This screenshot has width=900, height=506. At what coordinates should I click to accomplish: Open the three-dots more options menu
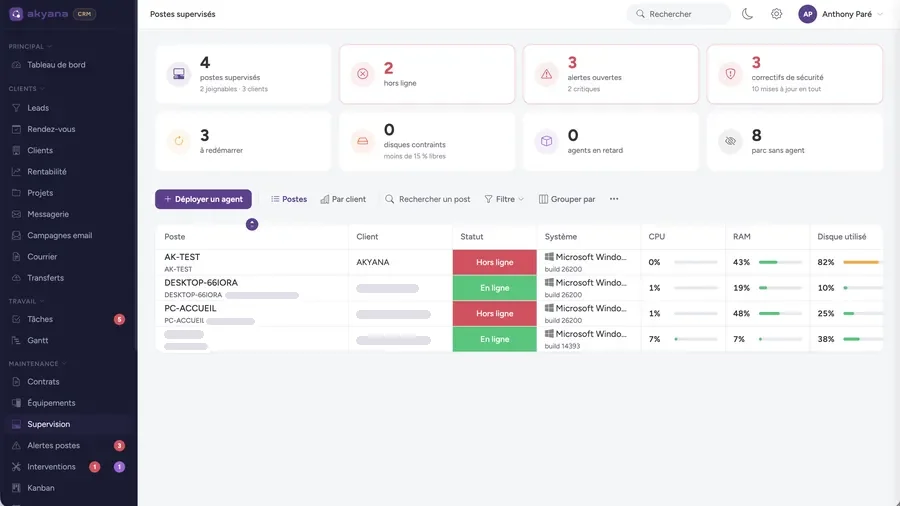click(x=614, y=199)
